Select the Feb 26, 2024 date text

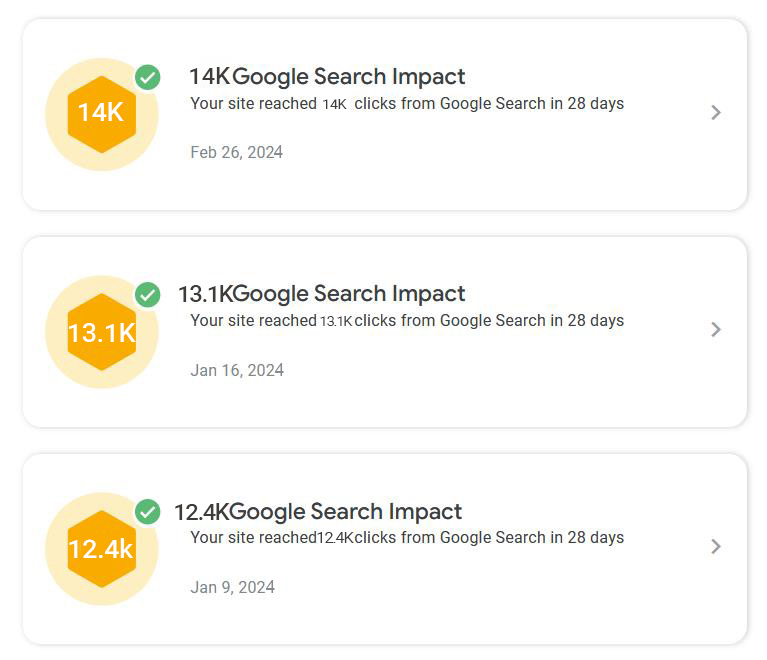[236, 153]
